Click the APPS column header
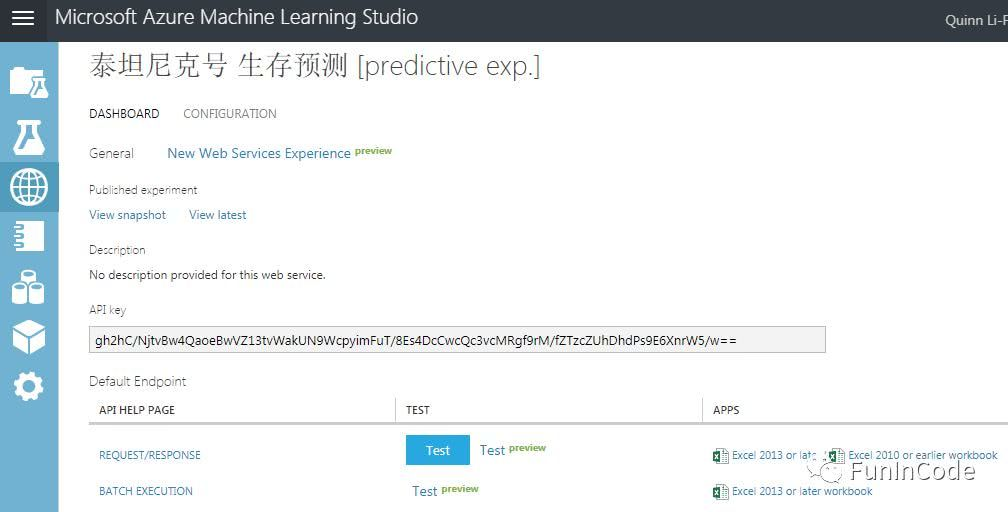 (726, 410)
